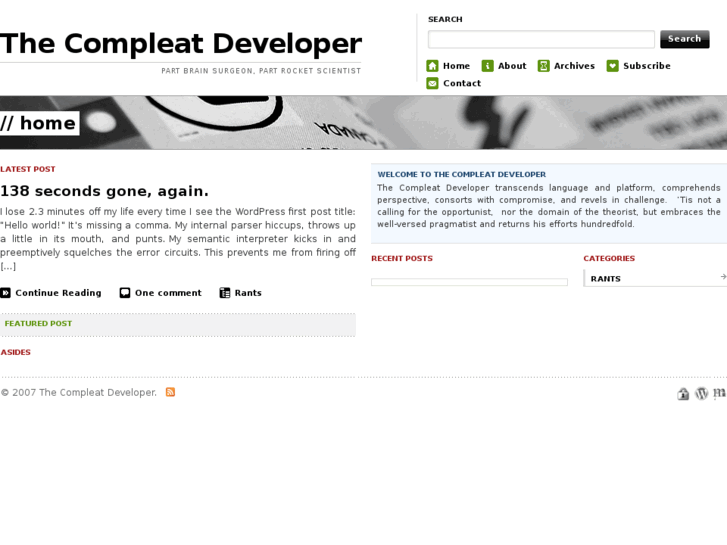727x545 pixels.
Task: Open the Subscribe link
Action: click(x=647, y=66)
